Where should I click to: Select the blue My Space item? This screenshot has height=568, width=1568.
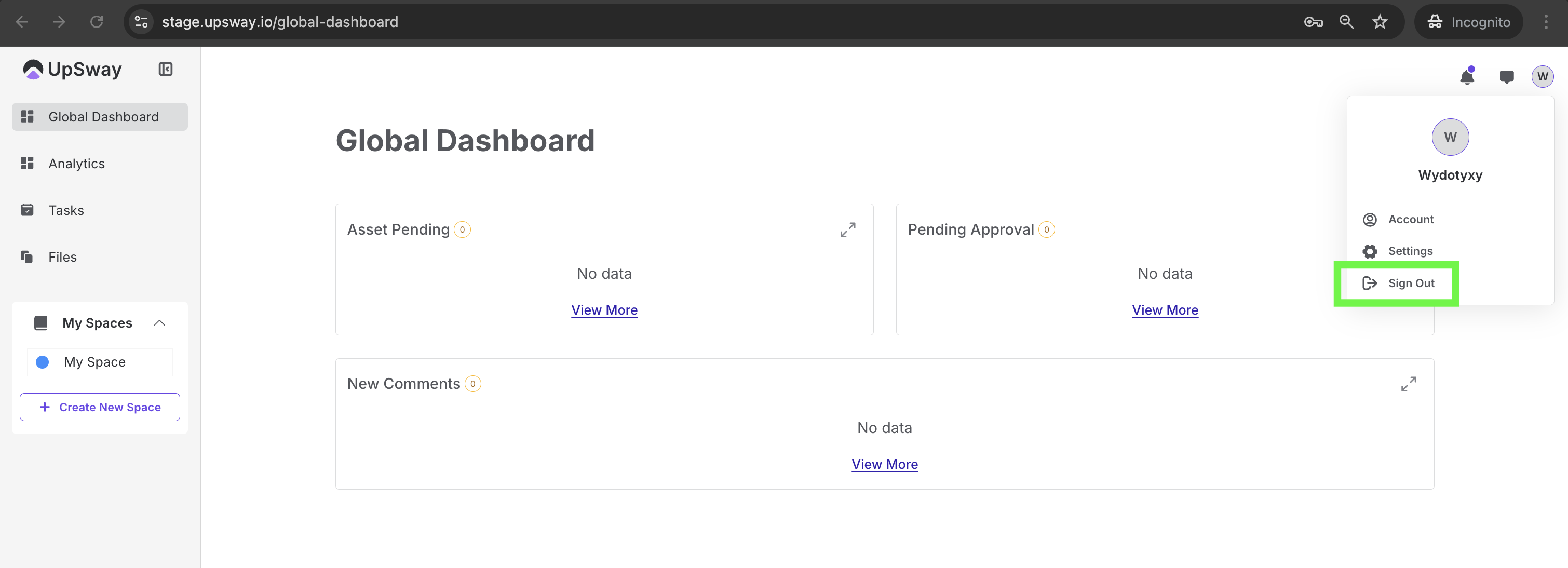pos(94,362)
